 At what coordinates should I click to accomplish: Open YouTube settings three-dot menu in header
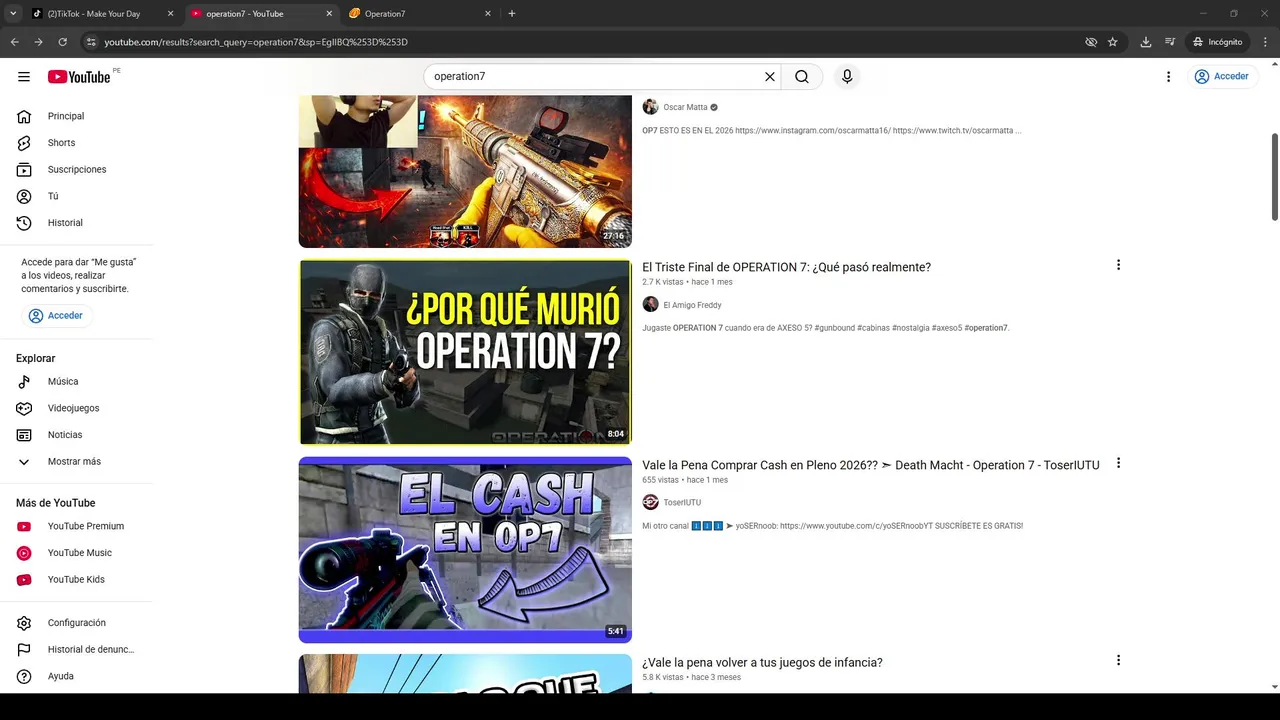(x=1168, y=77)
